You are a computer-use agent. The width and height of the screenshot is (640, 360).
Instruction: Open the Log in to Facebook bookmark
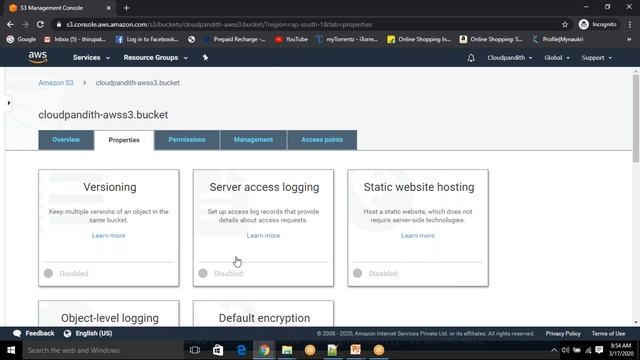point(147,39)
